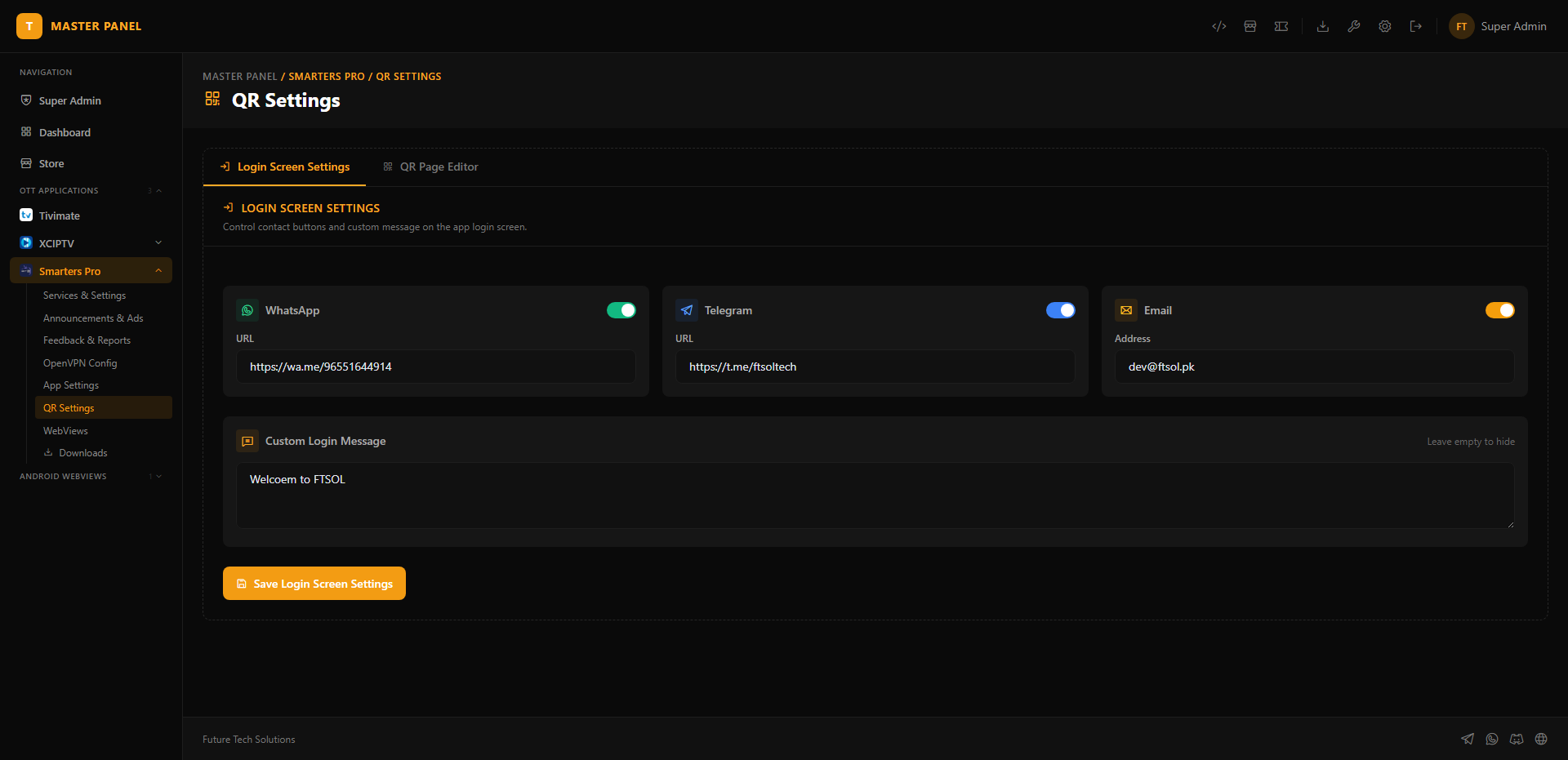The width and height of the screenshot is (1568, 760).
Task: Click the code brackets icon in header
Action: [1219, 26]
